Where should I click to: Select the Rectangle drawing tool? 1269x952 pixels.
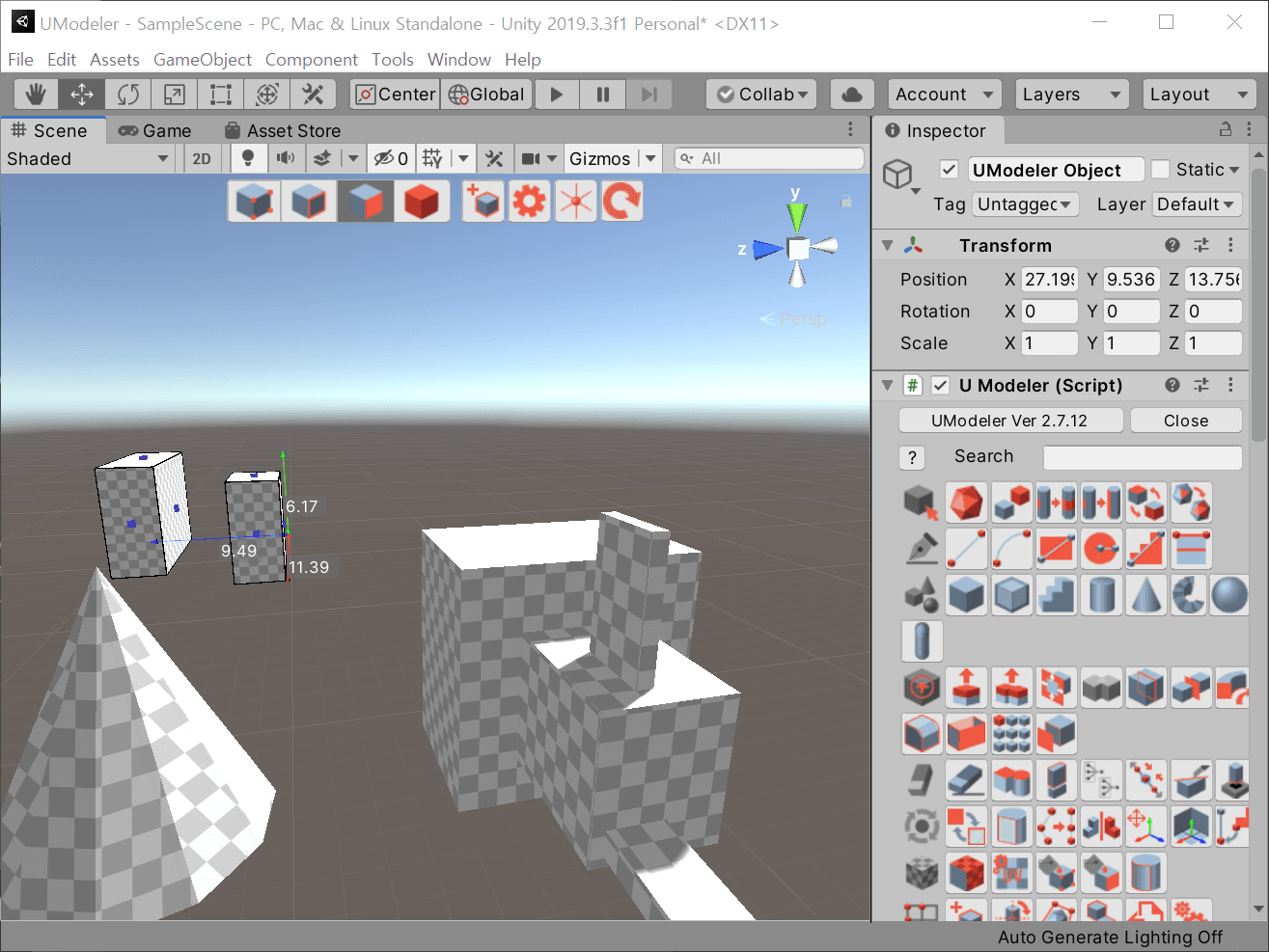[x=1057, y=549]
